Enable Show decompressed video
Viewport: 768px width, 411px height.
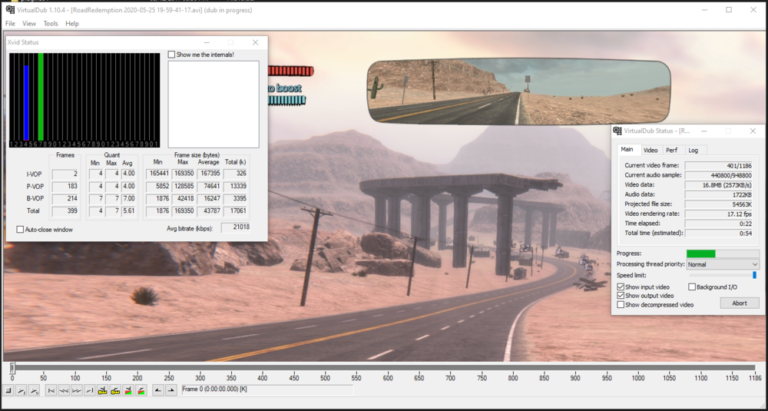click(x=621, y=305)
